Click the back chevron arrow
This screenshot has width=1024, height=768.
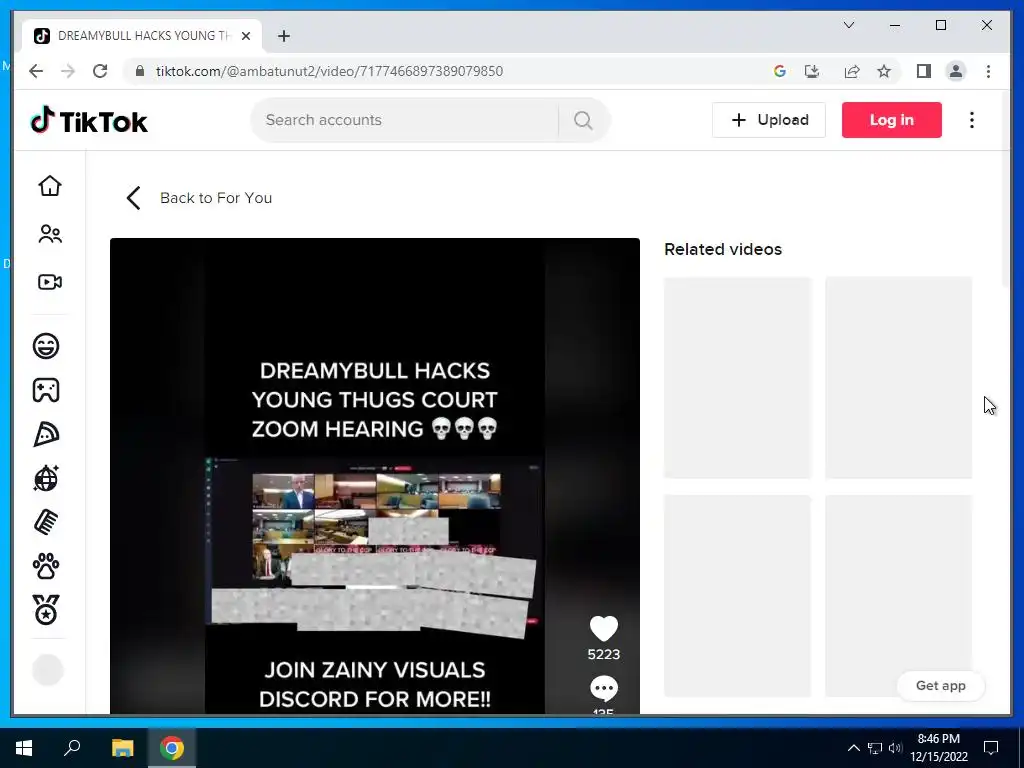pyautogui.click(x=133, y=198)
